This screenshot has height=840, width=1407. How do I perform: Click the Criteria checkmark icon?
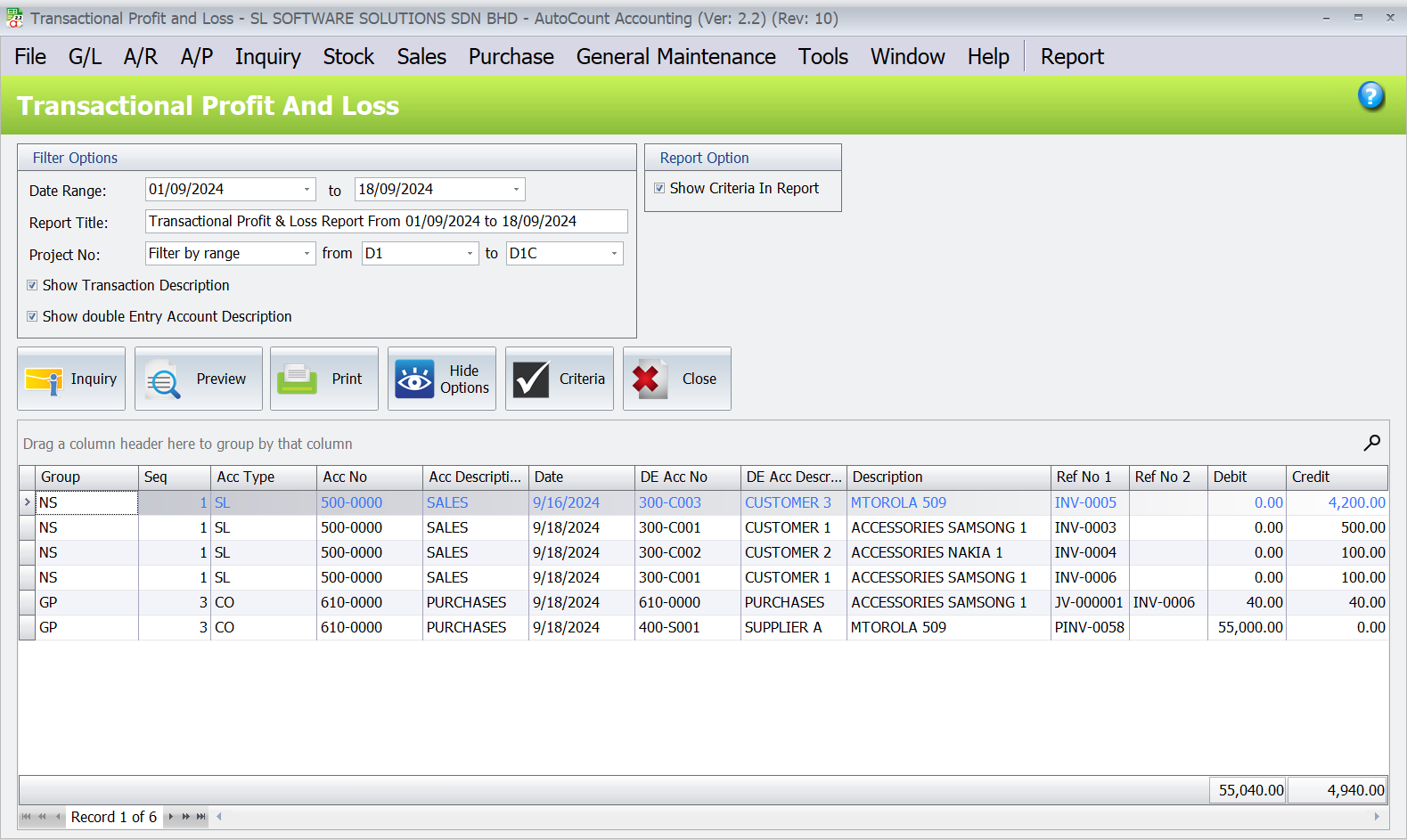(531, 380)
